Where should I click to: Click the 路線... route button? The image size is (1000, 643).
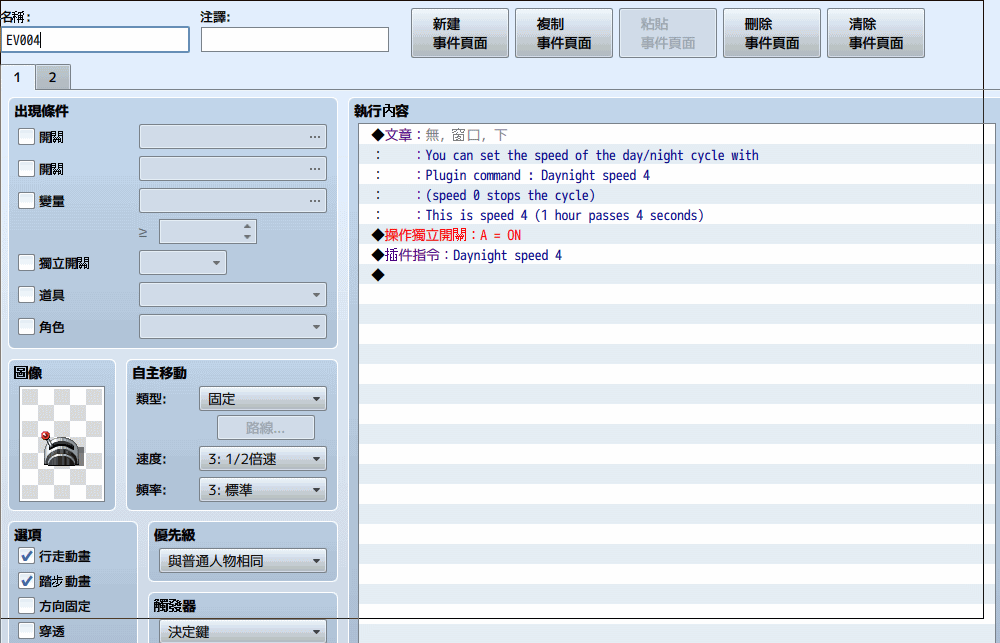click(266, 427)
